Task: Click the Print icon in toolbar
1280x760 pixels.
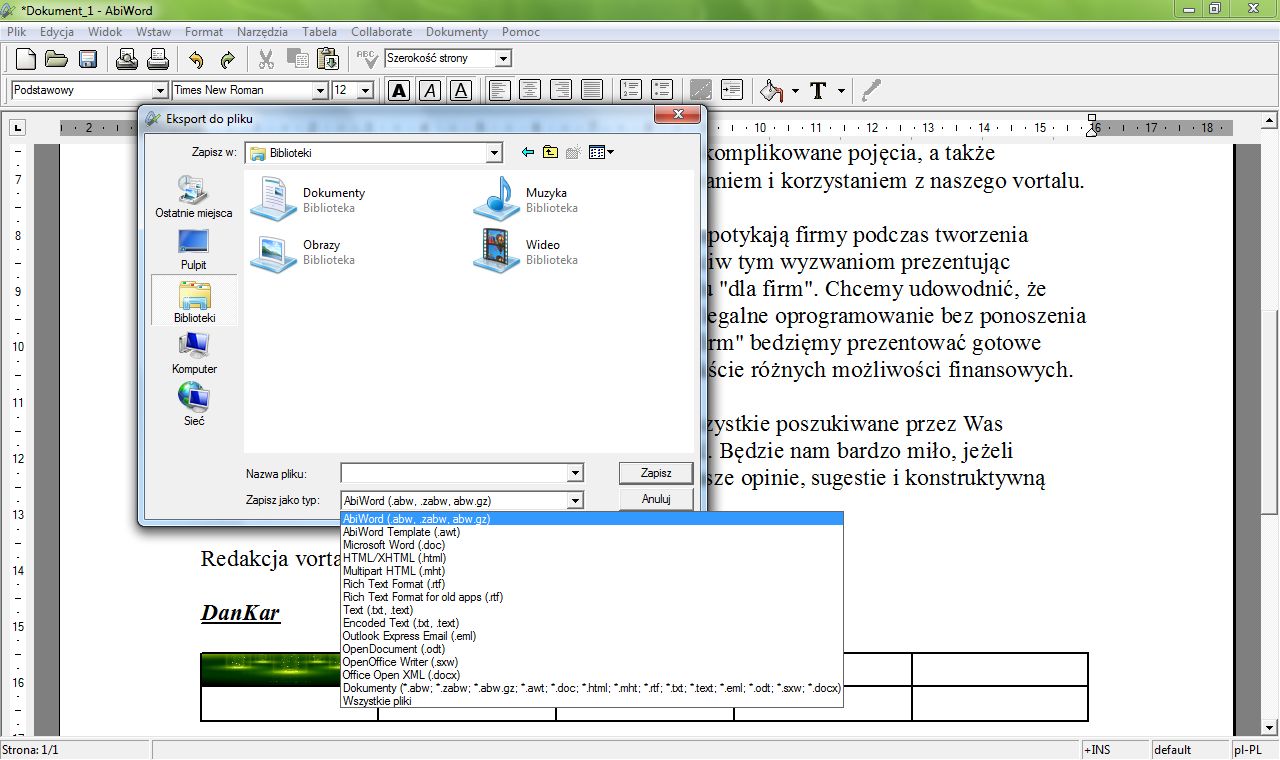Action: point(126,58)
